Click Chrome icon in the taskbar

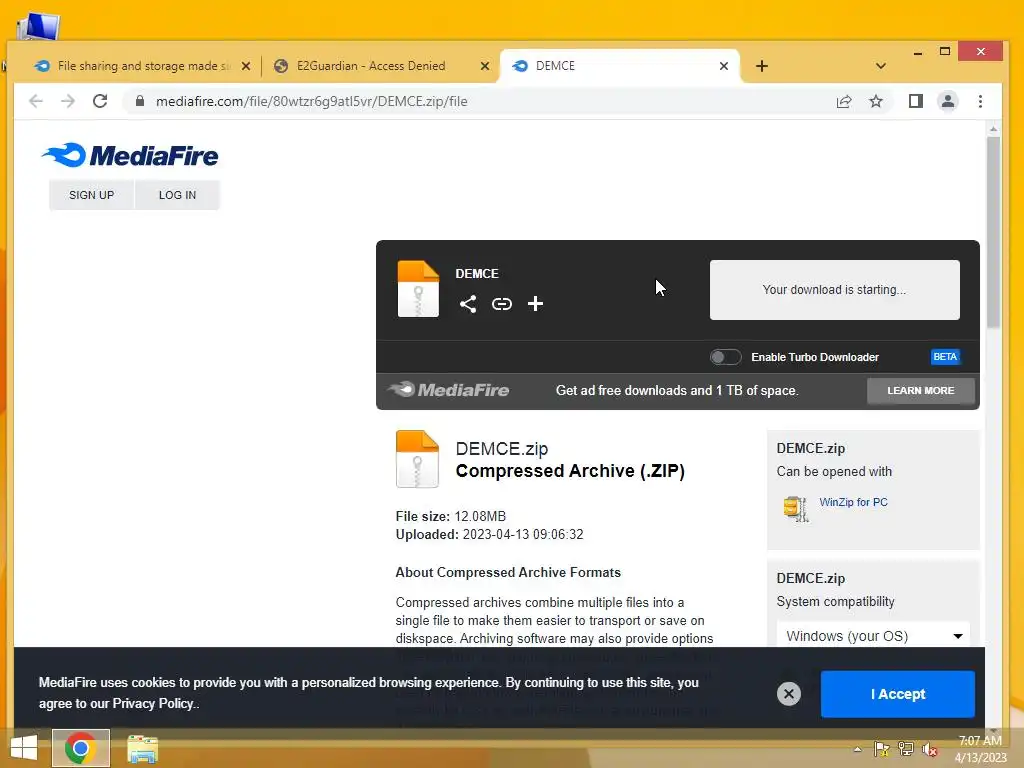pyautogui.click(x=80, y=748)
